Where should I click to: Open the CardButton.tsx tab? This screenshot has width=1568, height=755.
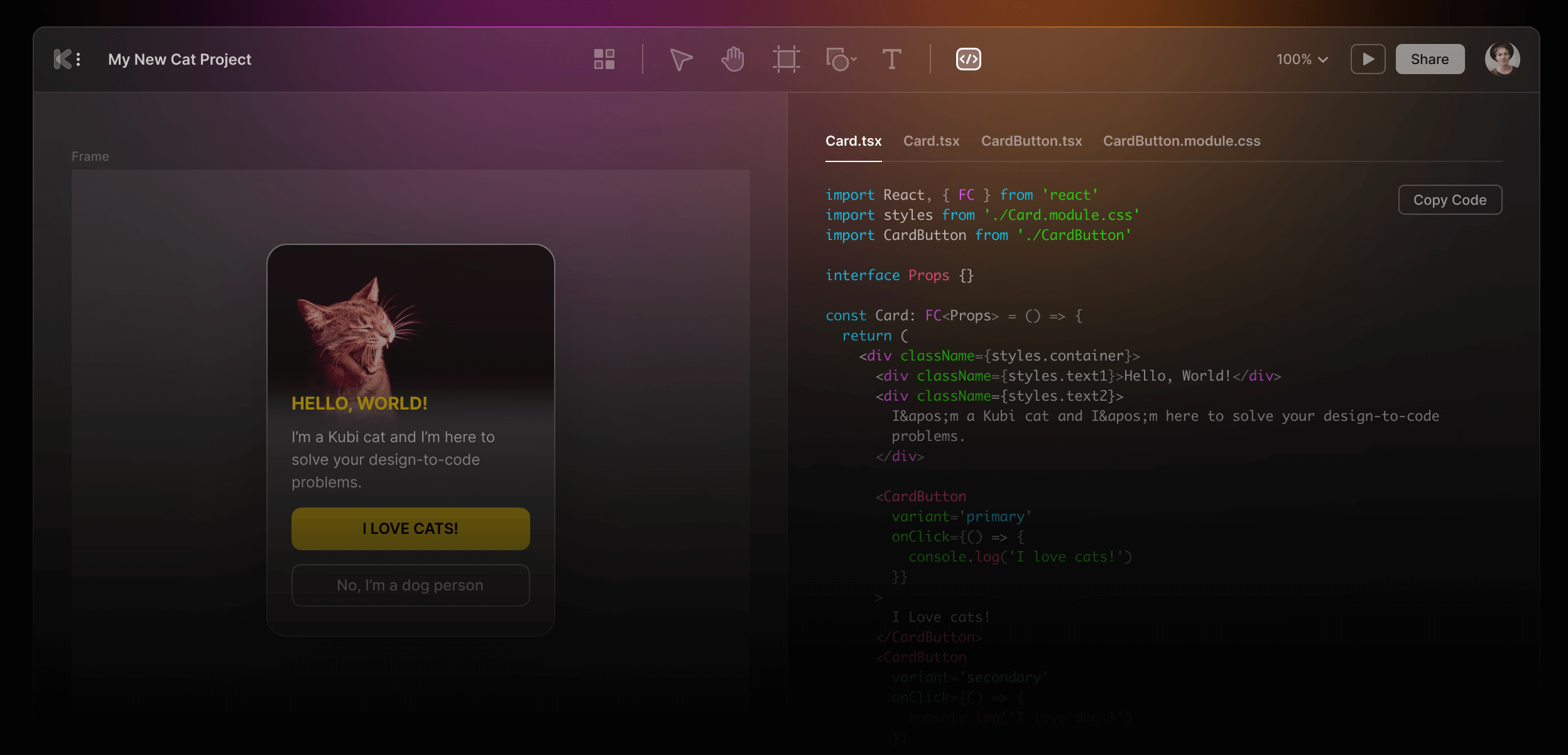[1032, 141]
